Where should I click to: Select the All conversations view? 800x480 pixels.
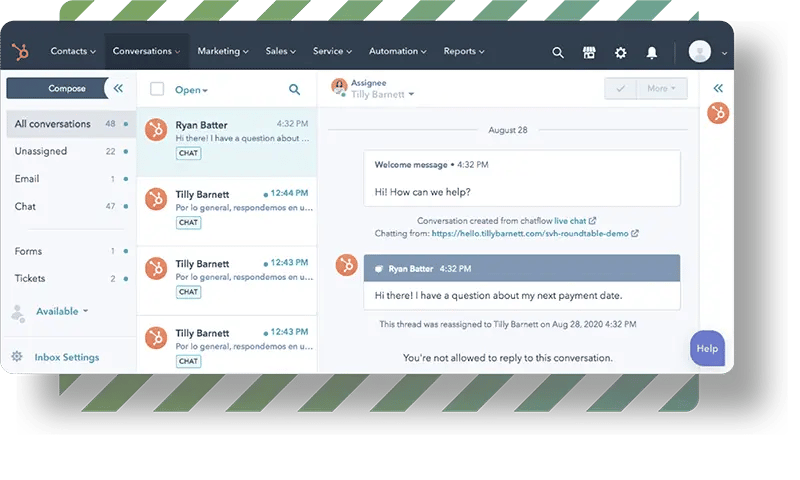[71, 124]
